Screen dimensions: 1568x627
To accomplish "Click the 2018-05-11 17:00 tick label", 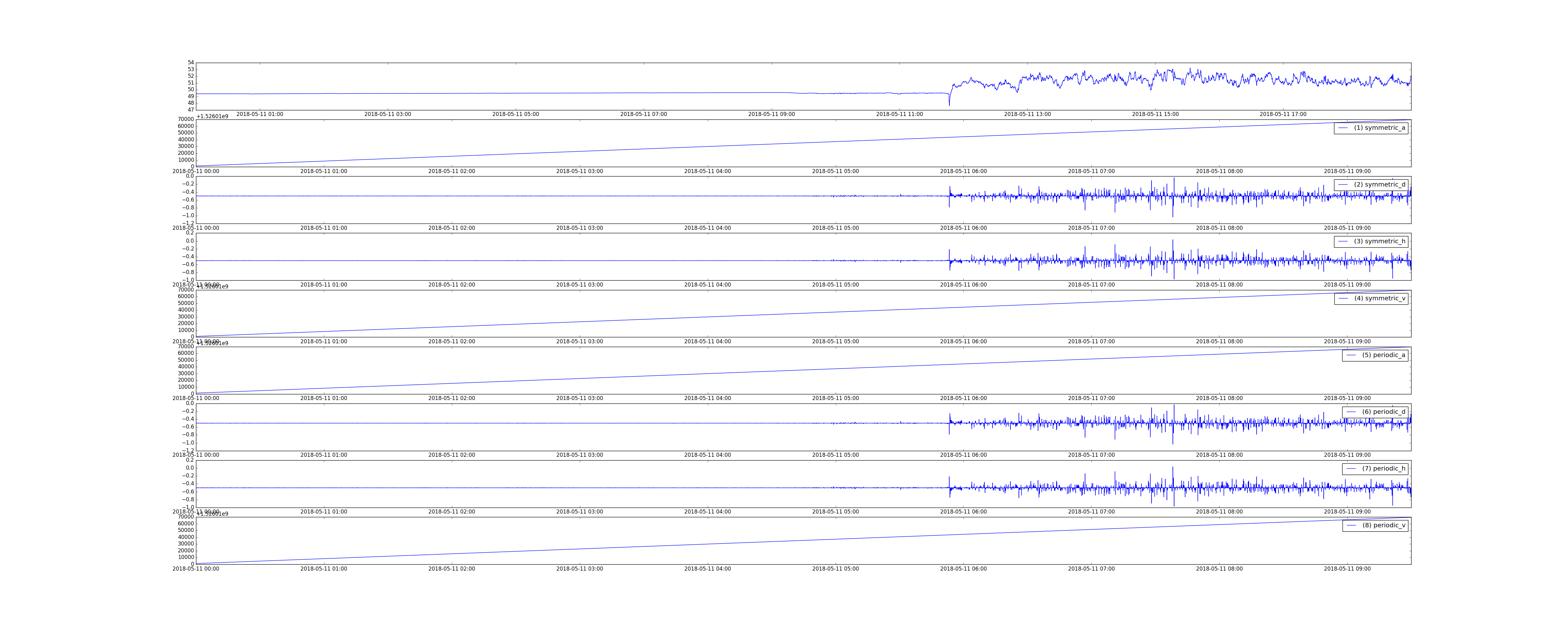I will (x=1283, y=114).
